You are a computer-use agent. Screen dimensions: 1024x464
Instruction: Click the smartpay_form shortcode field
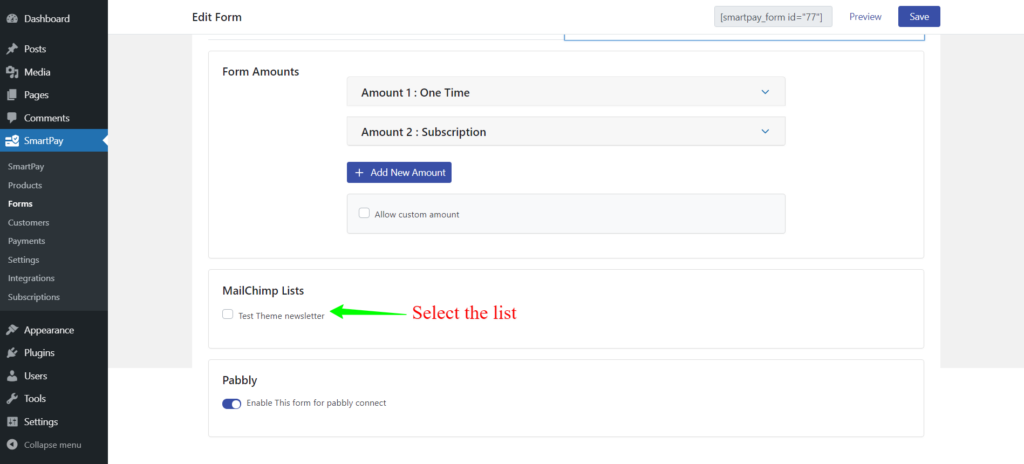pos(773,17)
